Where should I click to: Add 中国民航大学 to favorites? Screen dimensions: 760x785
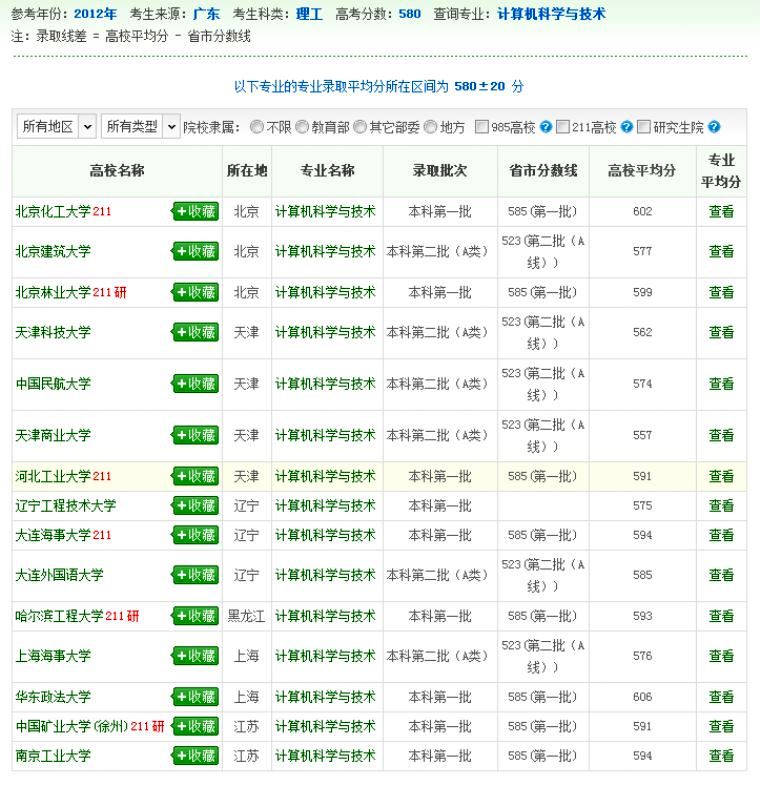click(195, 383)
